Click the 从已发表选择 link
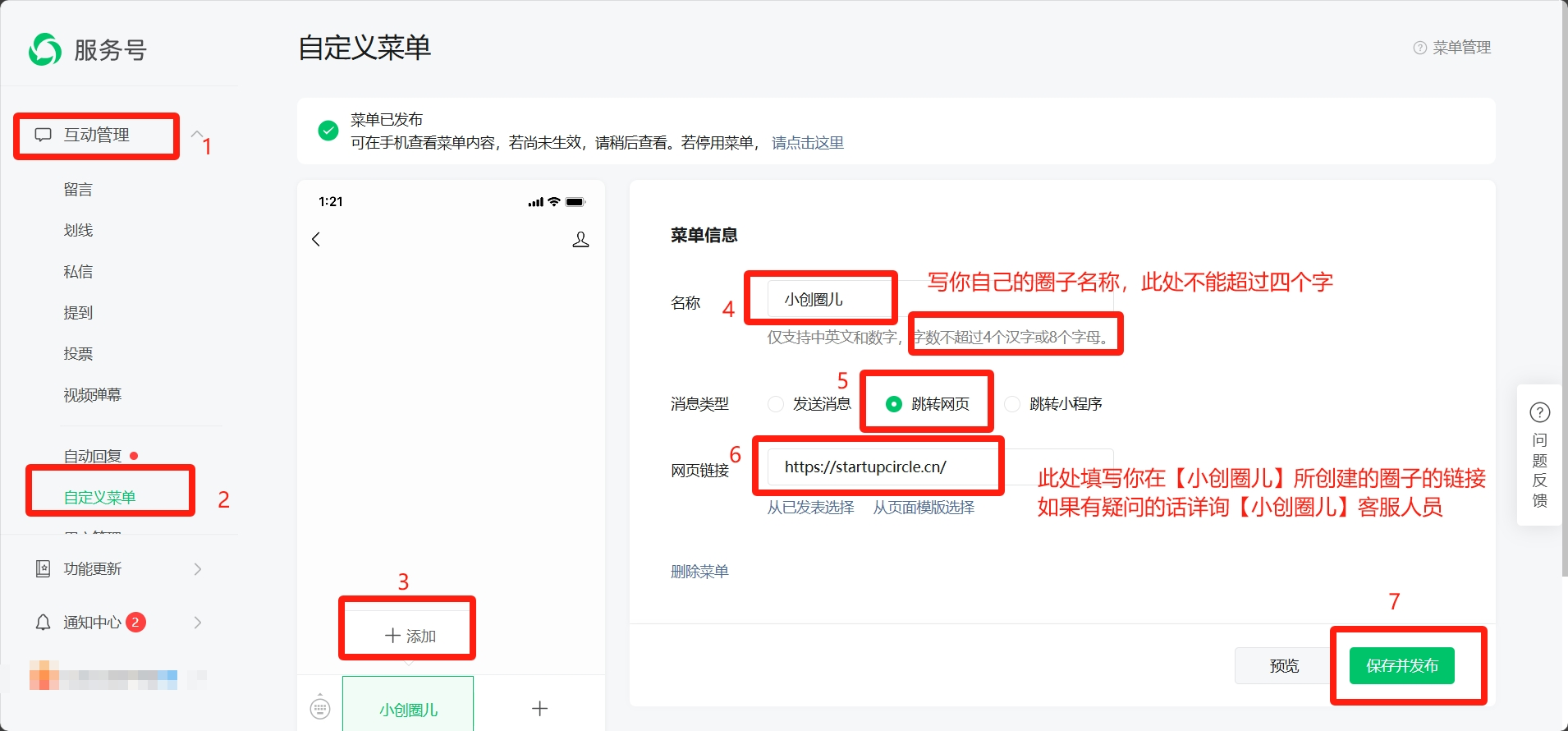Screen dimensions: 1568x731 pyautogui.click(x=810, y=508)
